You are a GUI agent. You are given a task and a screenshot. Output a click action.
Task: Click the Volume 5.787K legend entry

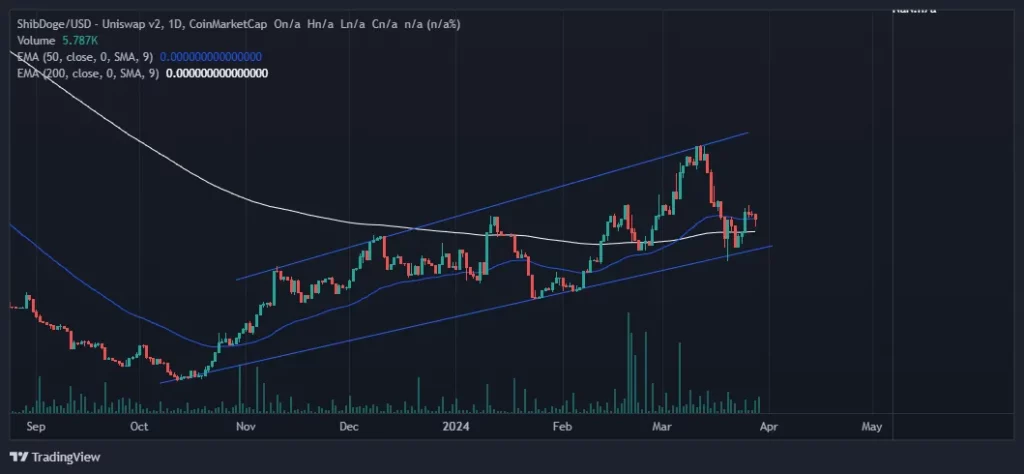57,40
